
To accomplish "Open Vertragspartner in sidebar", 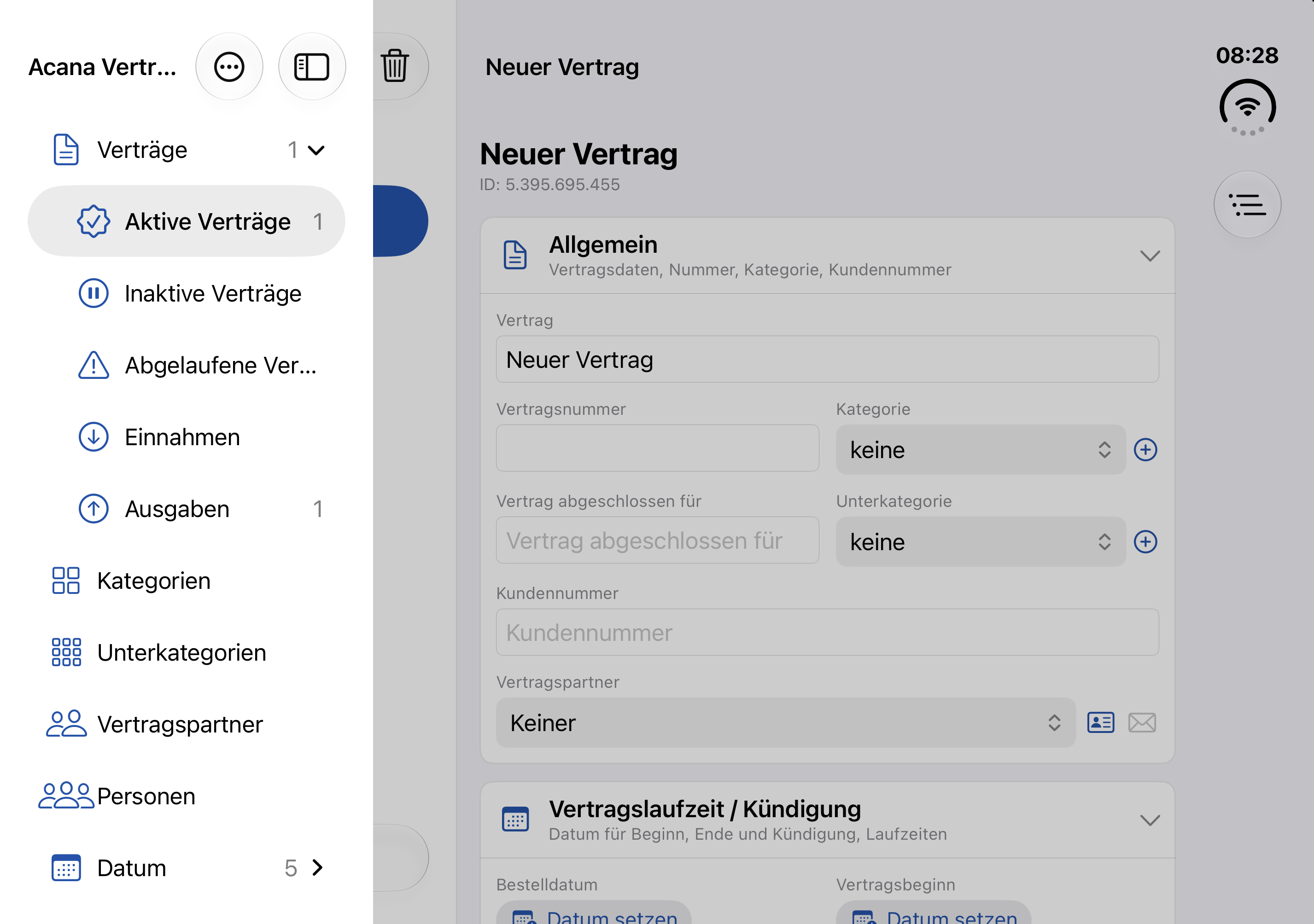I will [187, 724].
